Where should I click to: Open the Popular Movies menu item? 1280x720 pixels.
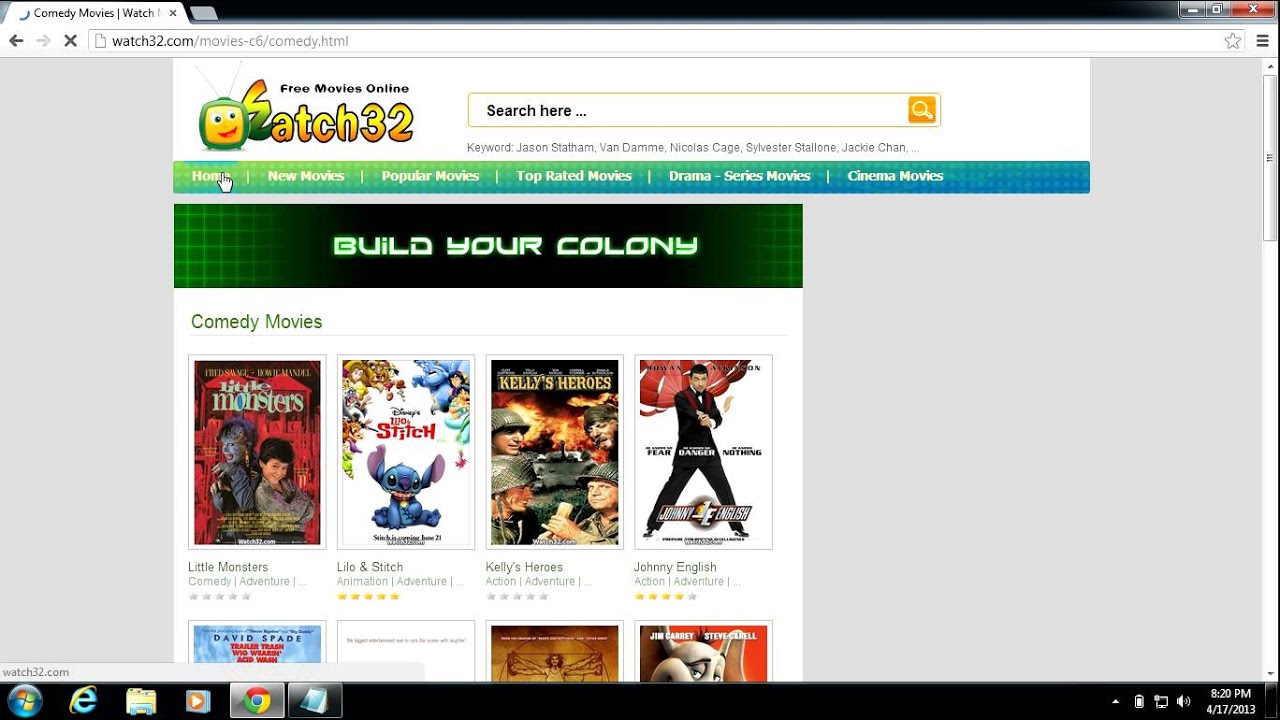430,176
